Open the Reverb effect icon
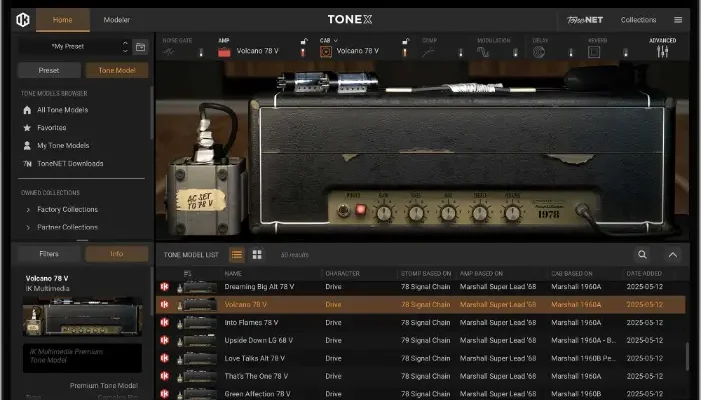Screen dimensions: 701x400 tap(595, 51)
